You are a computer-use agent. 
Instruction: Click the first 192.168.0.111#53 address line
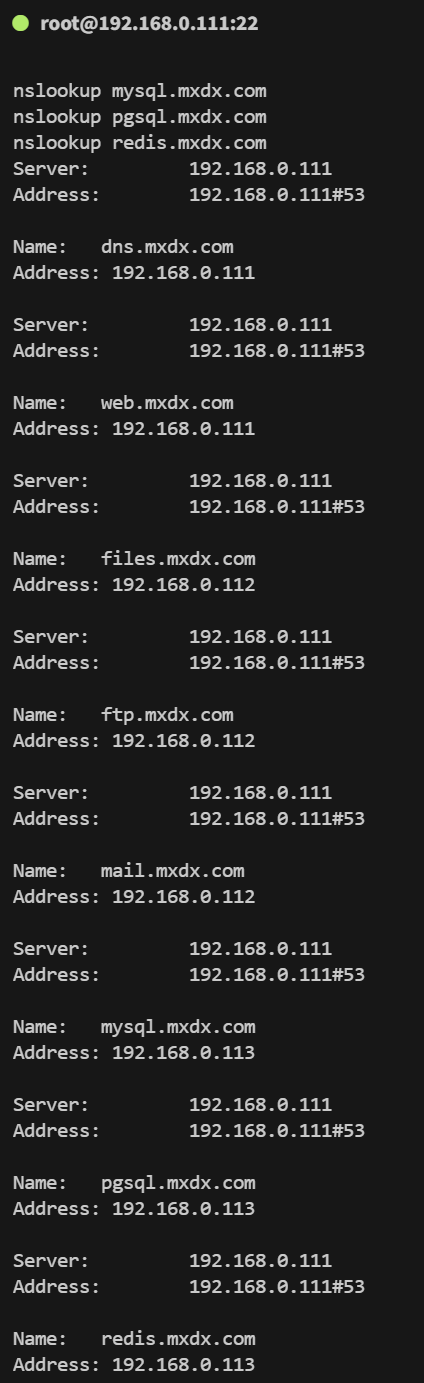point(189,195)
